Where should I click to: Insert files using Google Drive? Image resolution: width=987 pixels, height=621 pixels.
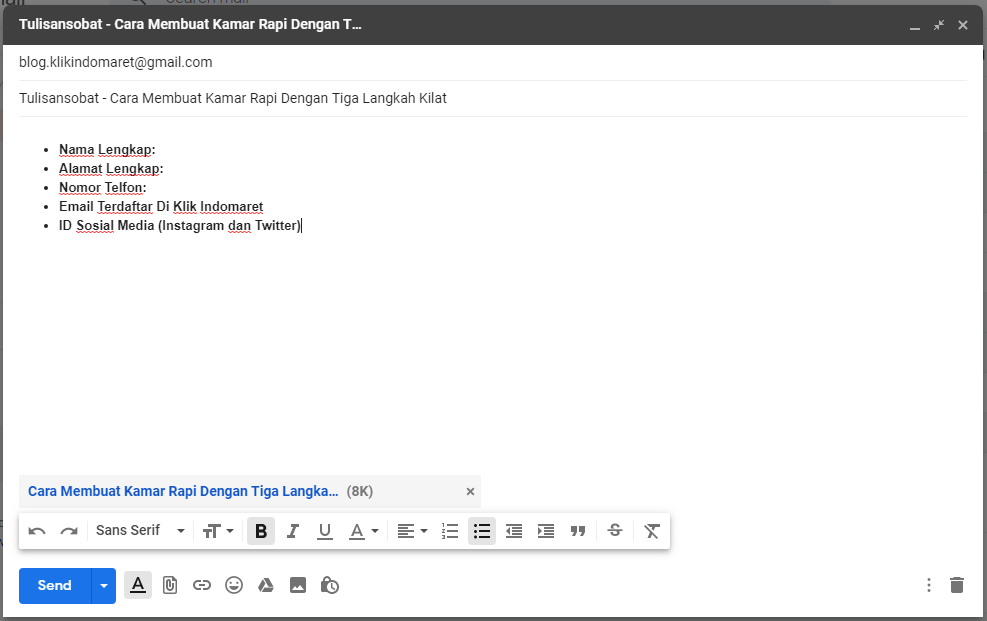pyautogui.click(x=266, y=586)
